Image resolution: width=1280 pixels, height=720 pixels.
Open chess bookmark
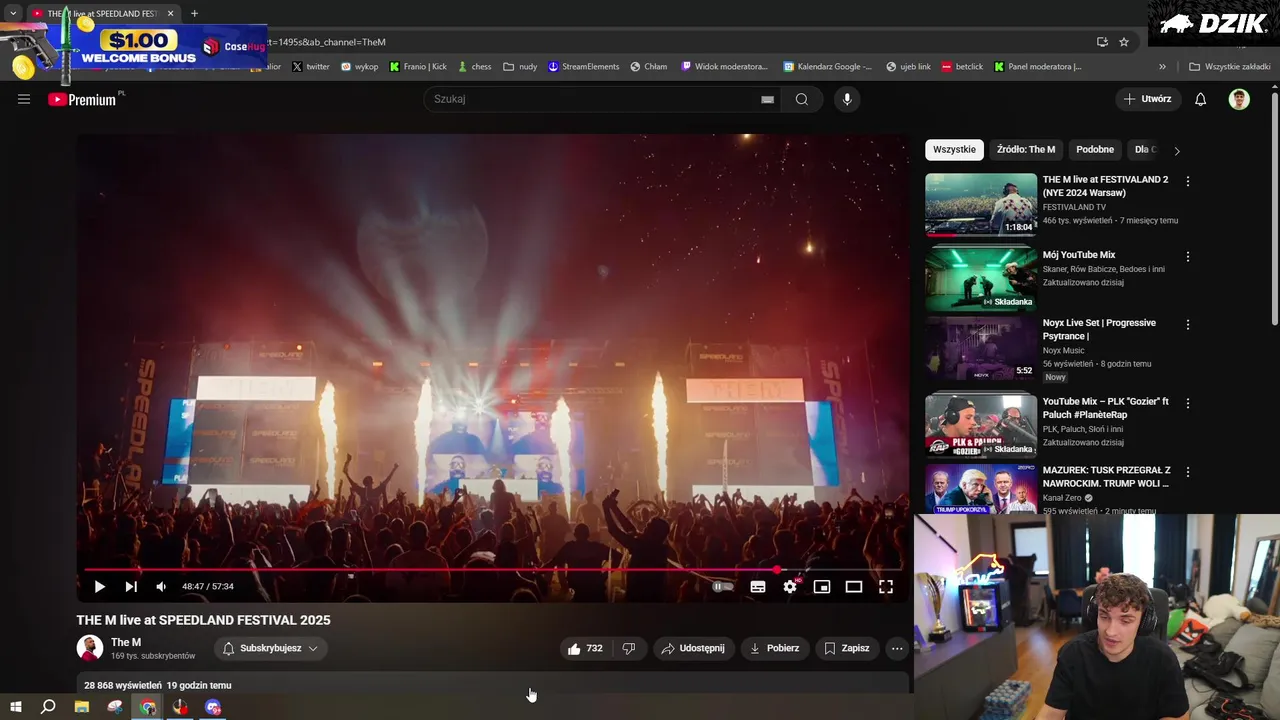point(475,67)
